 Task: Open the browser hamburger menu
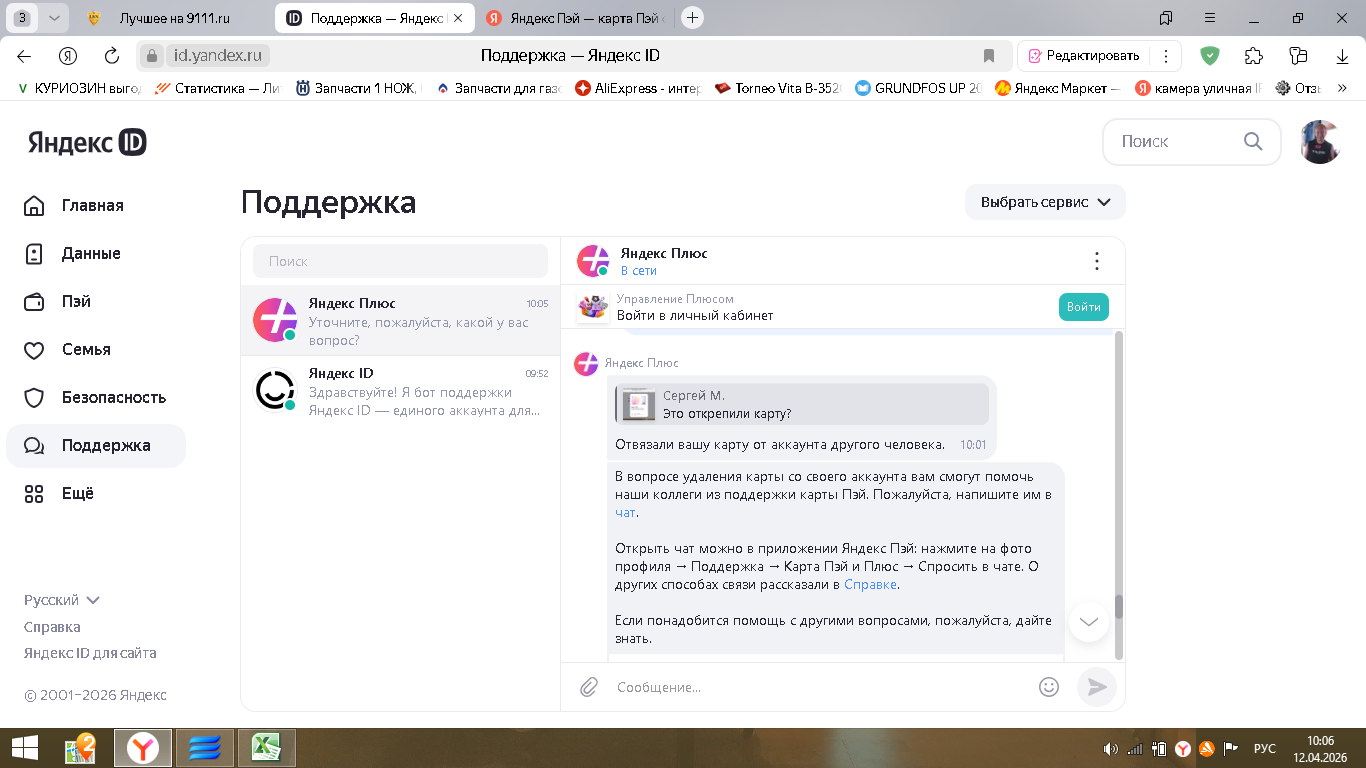(1210, 18)
